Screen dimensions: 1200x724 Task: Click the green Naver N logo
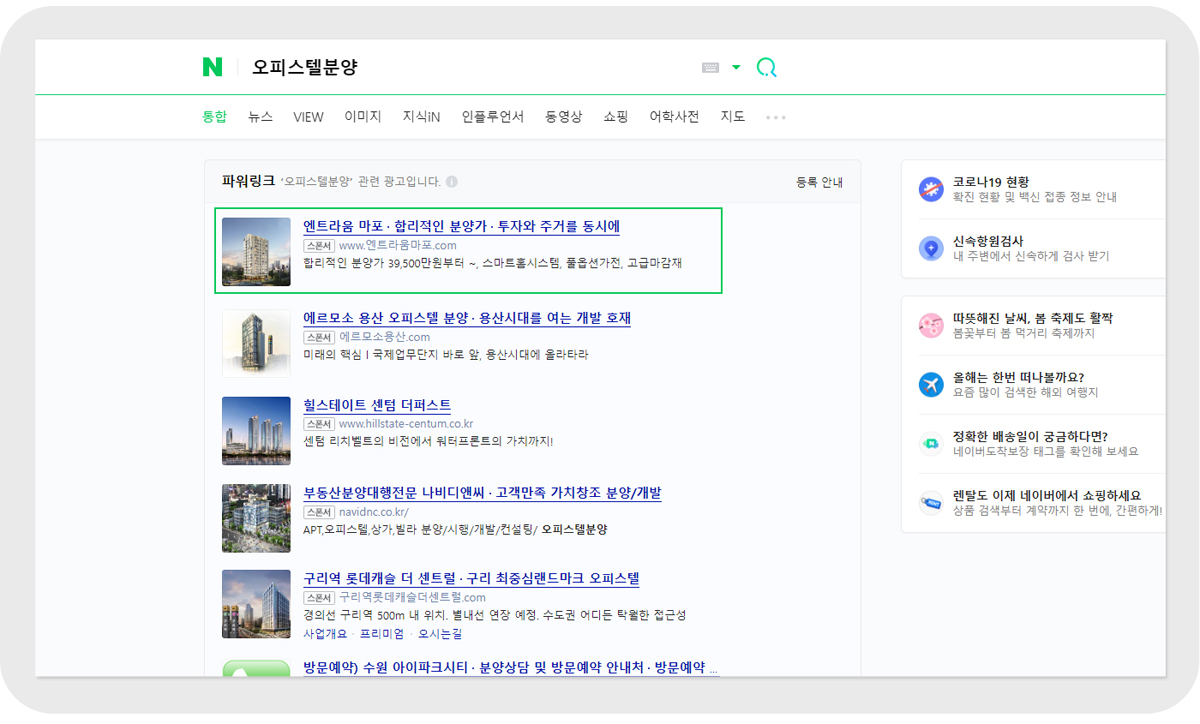212,67
